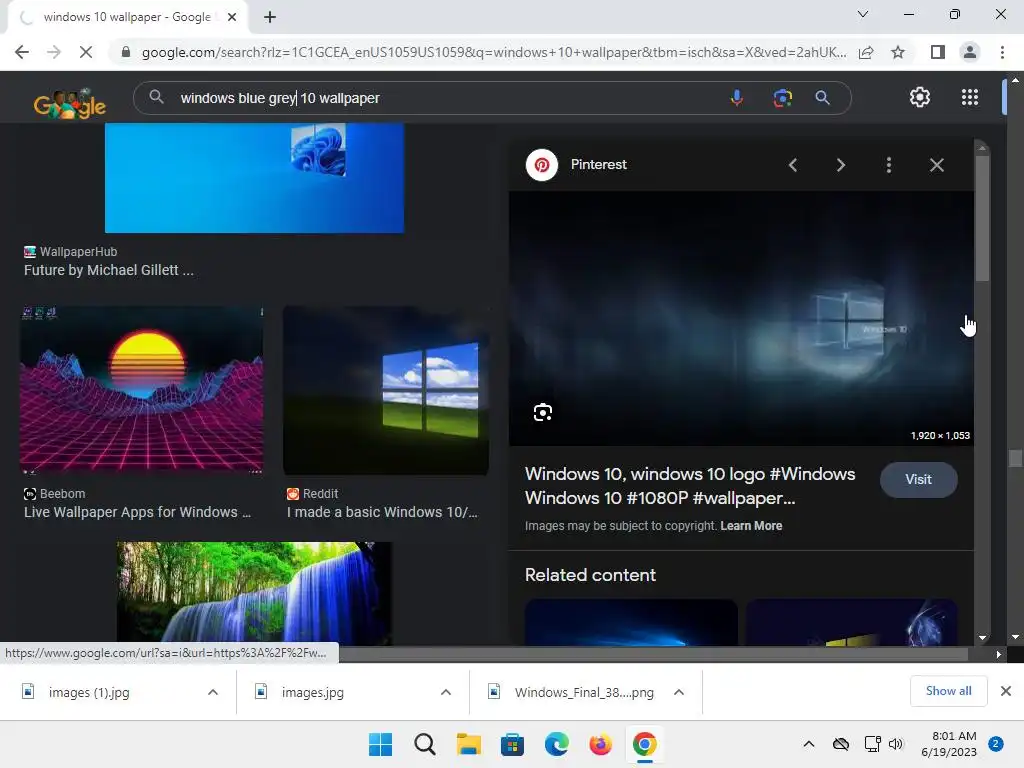Viewport: 1024px width, 768px height.
Task: Open the Google apps grid
Action: pyautogui.click(x=970, y=97)
